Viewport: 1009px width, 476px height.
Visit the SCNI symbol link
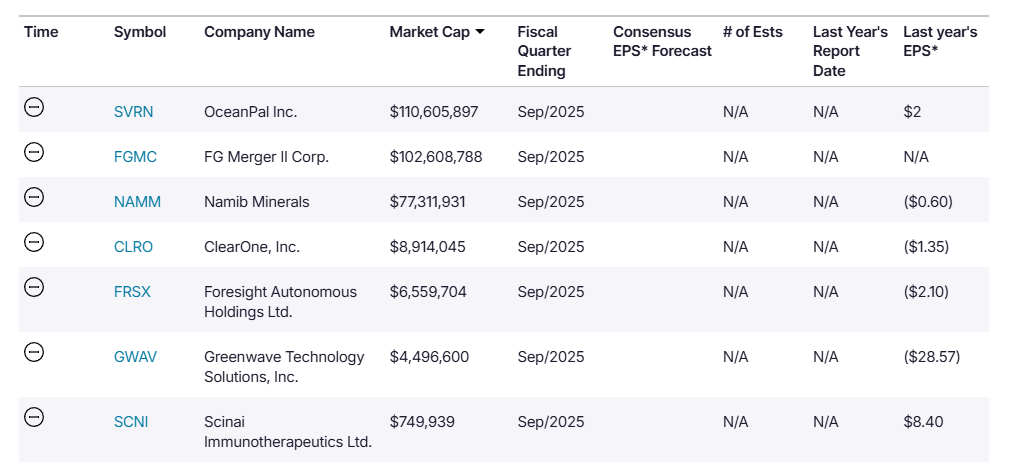click(131, 422)
